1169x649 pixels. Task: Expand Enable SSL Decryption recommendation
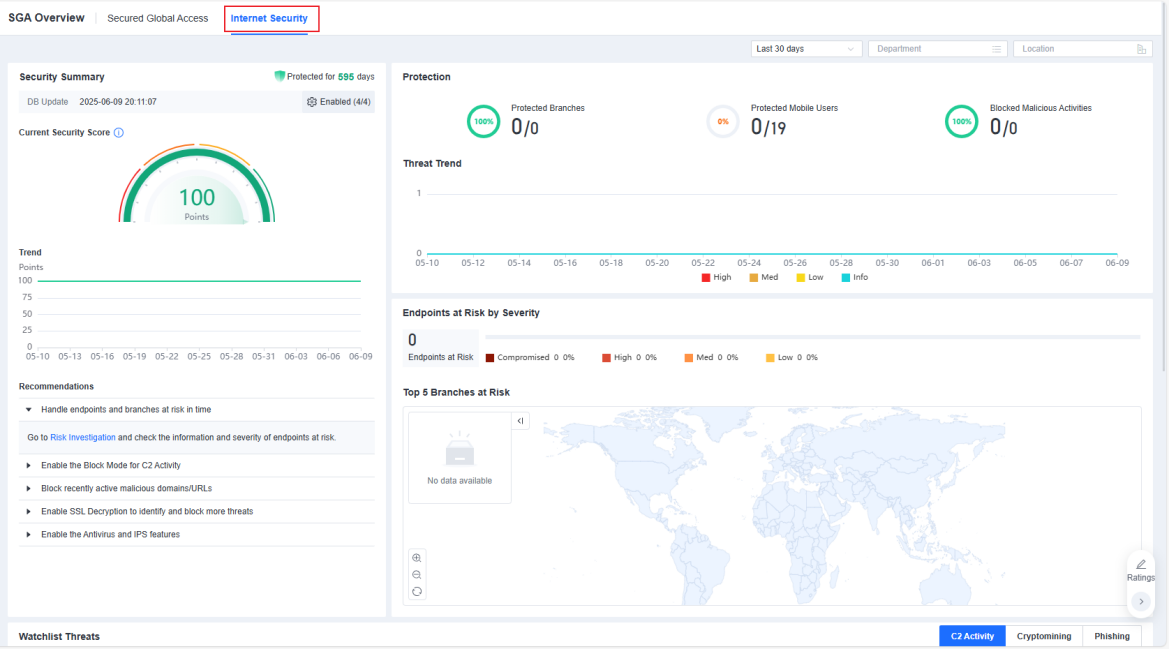(29, 512)
